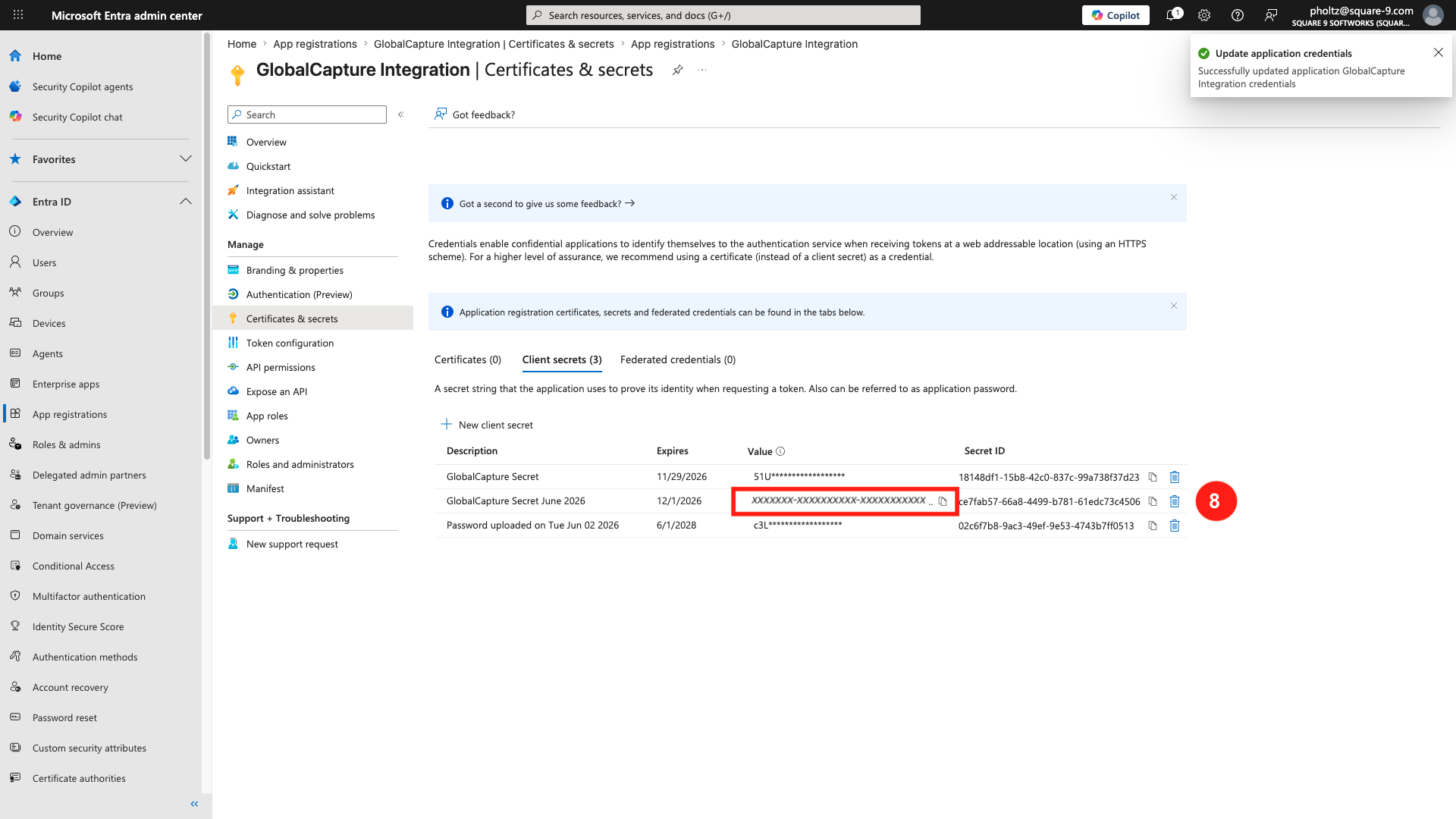The image size is (1456, 819).
Task: Delete the Password uploaded on Tue Jun 02 row
Action: coord(1175,526)
